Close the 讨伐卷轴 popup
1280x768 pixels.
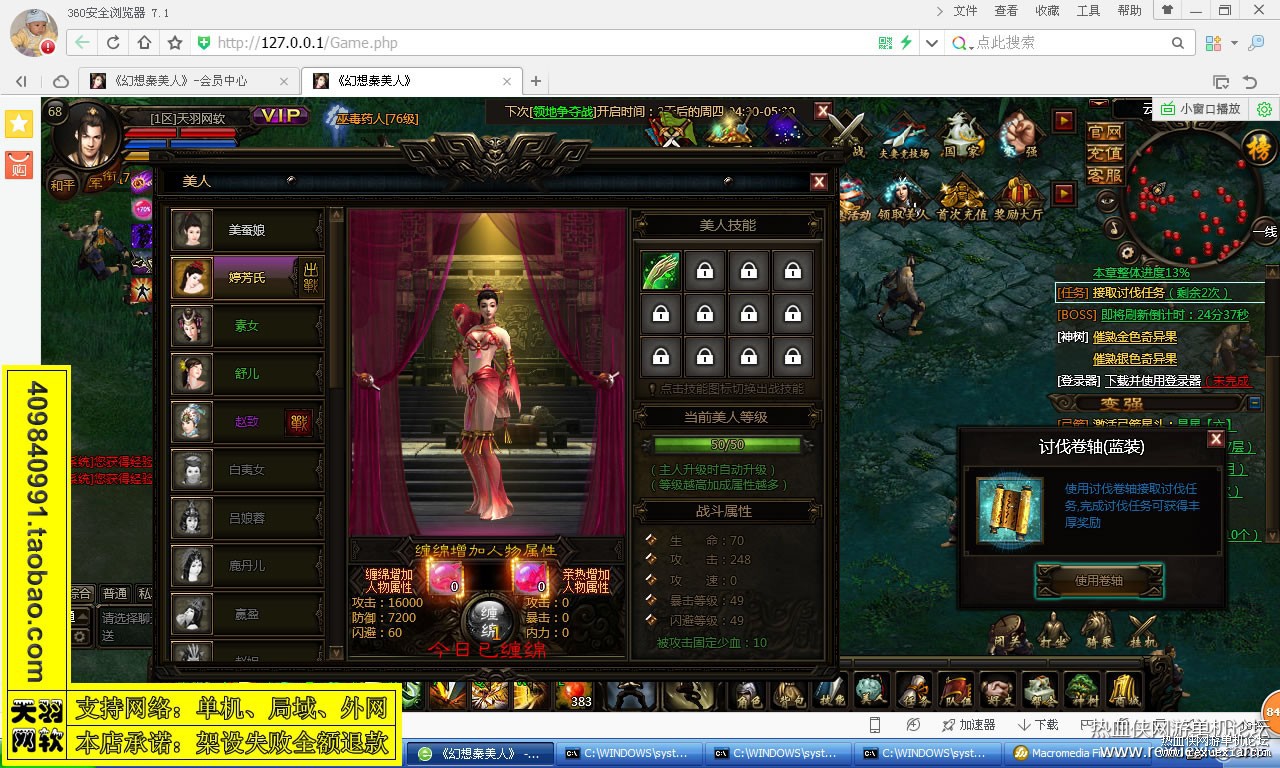tap(1216, 439)
